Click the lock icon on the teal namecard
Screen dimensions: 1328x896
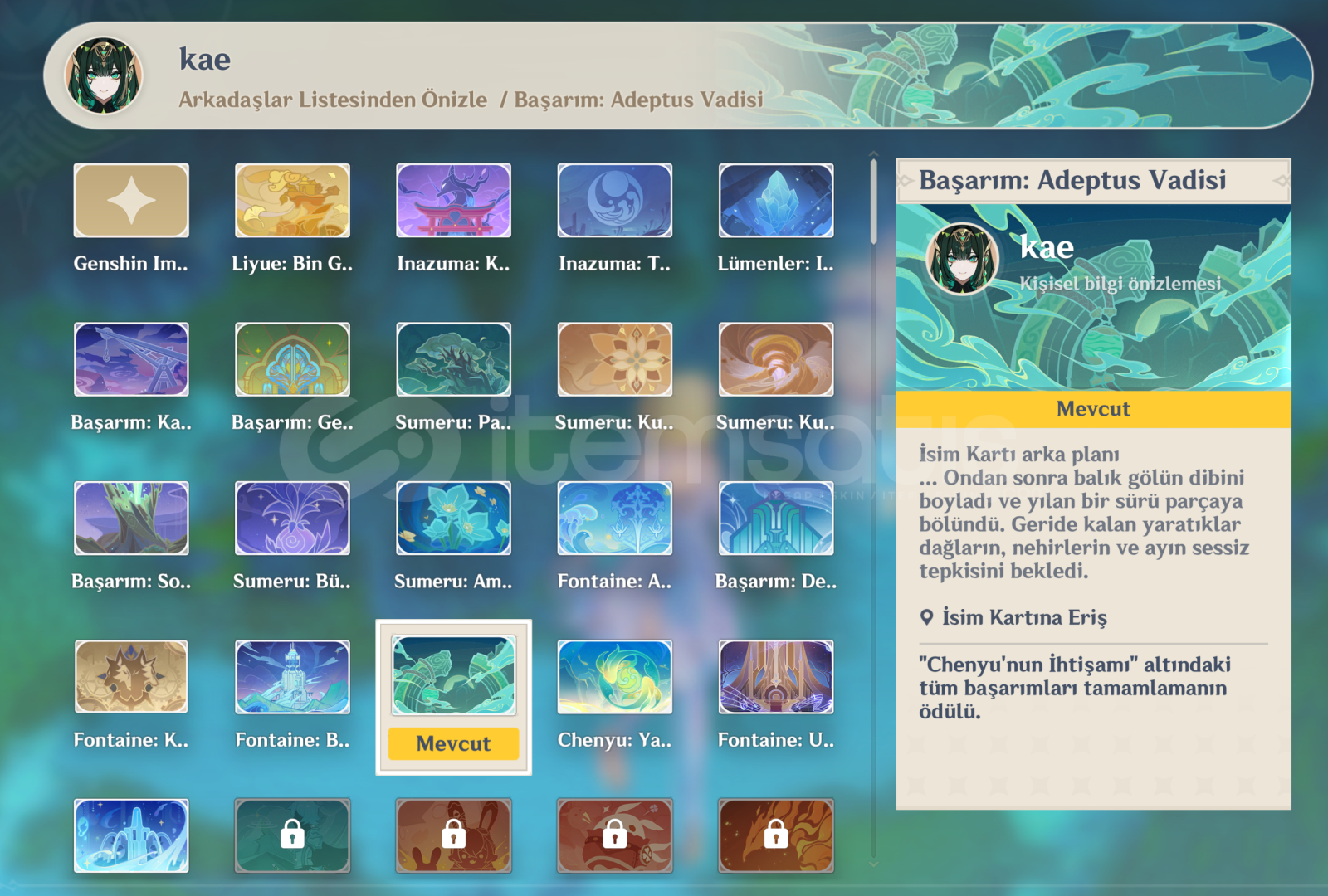click(292, 834)
